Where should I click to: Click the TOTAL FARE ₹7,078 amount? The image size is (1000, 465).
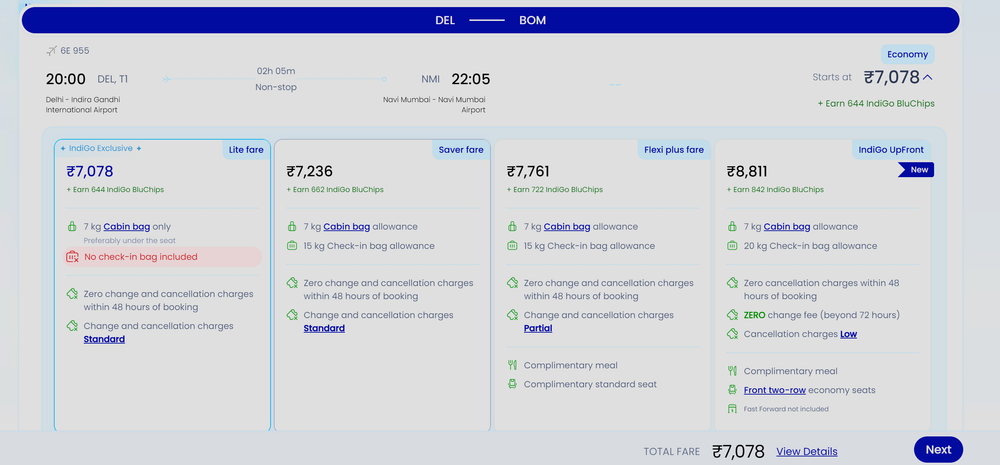739,452
